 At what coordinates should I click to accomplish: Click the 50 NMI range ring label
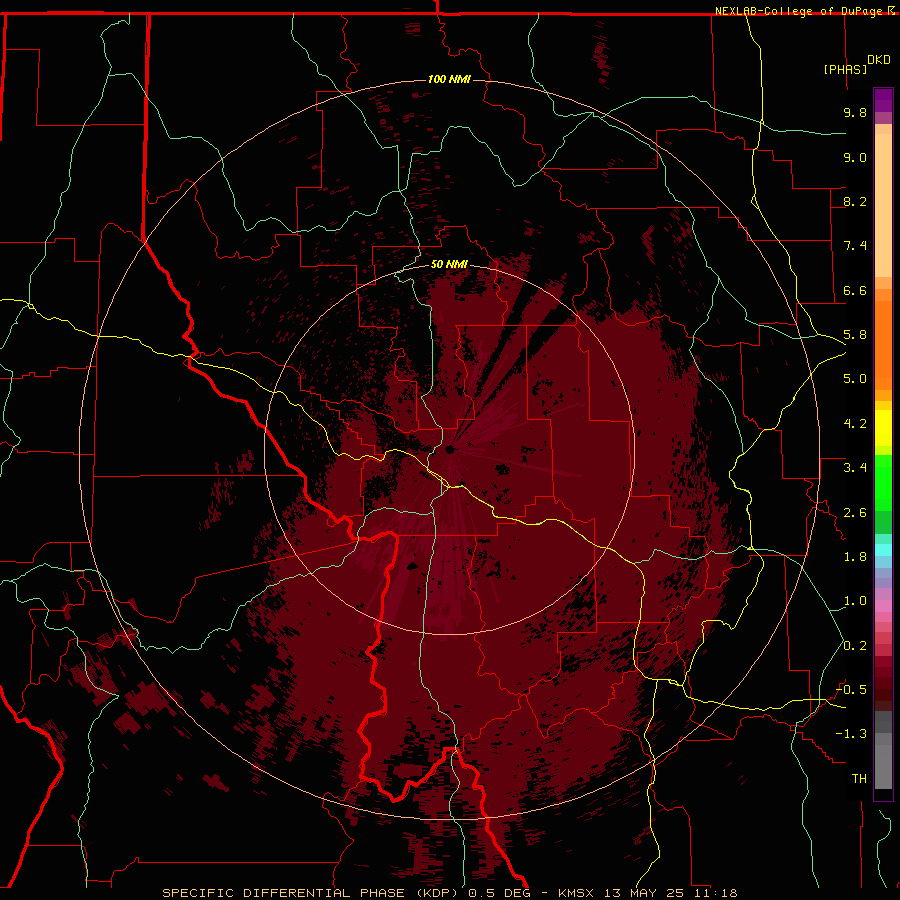pyautogui.click(x=449, y=265)
